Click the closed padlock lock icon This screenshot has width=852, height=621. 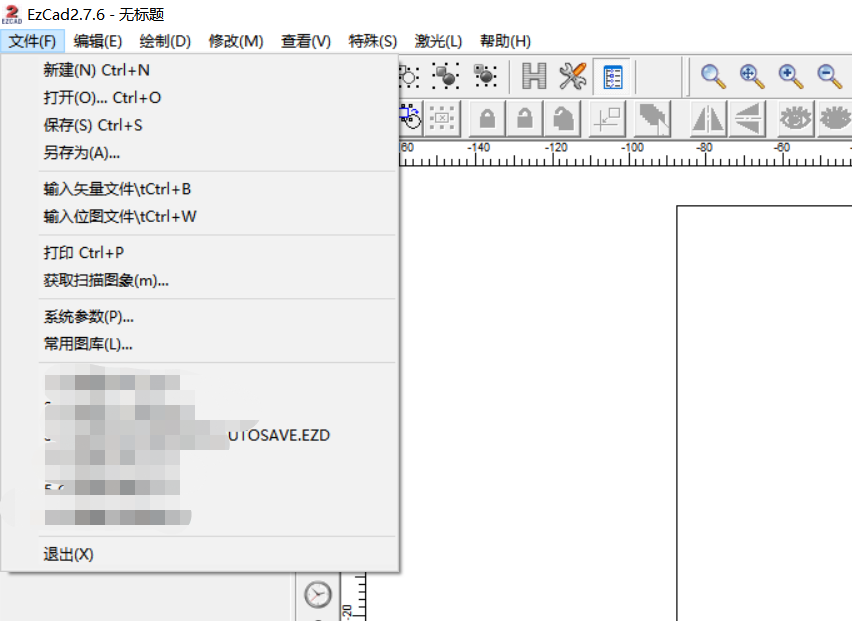pos(487,118)
